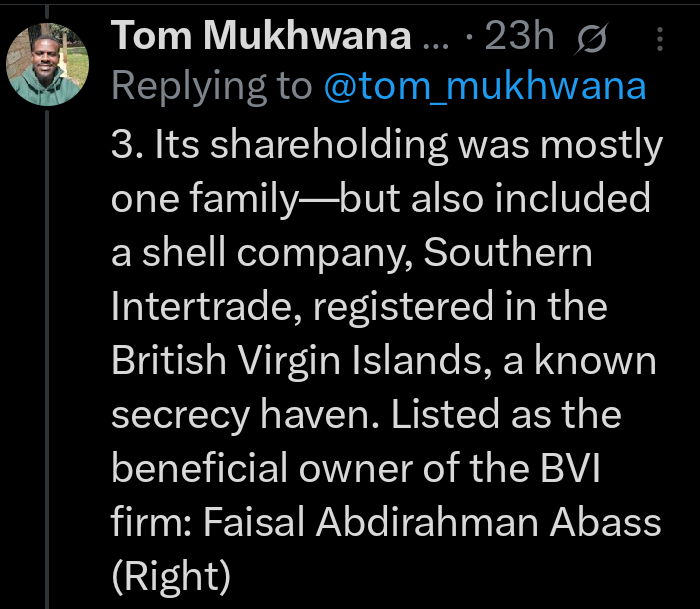The width and height of the screenshot is (700, 609).
Task: Open the post via 23h timestamp
Action: tap(519, 36)
